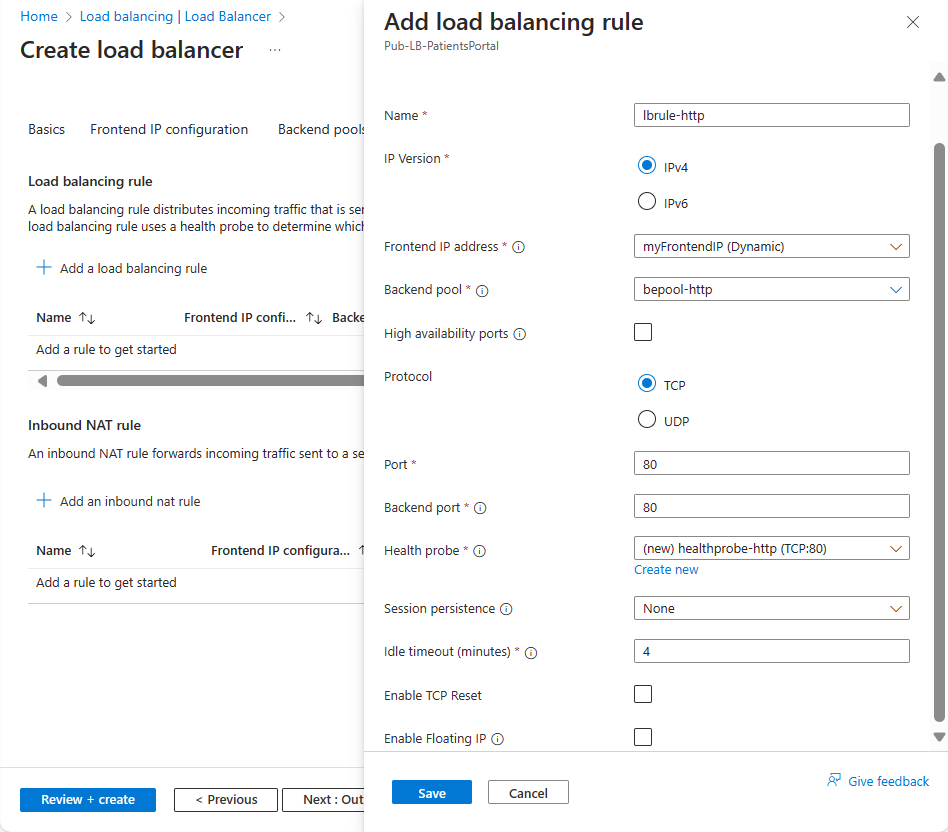Open the Backend pool dropdown
948x832 pixels.
click(x=771, y=289)
